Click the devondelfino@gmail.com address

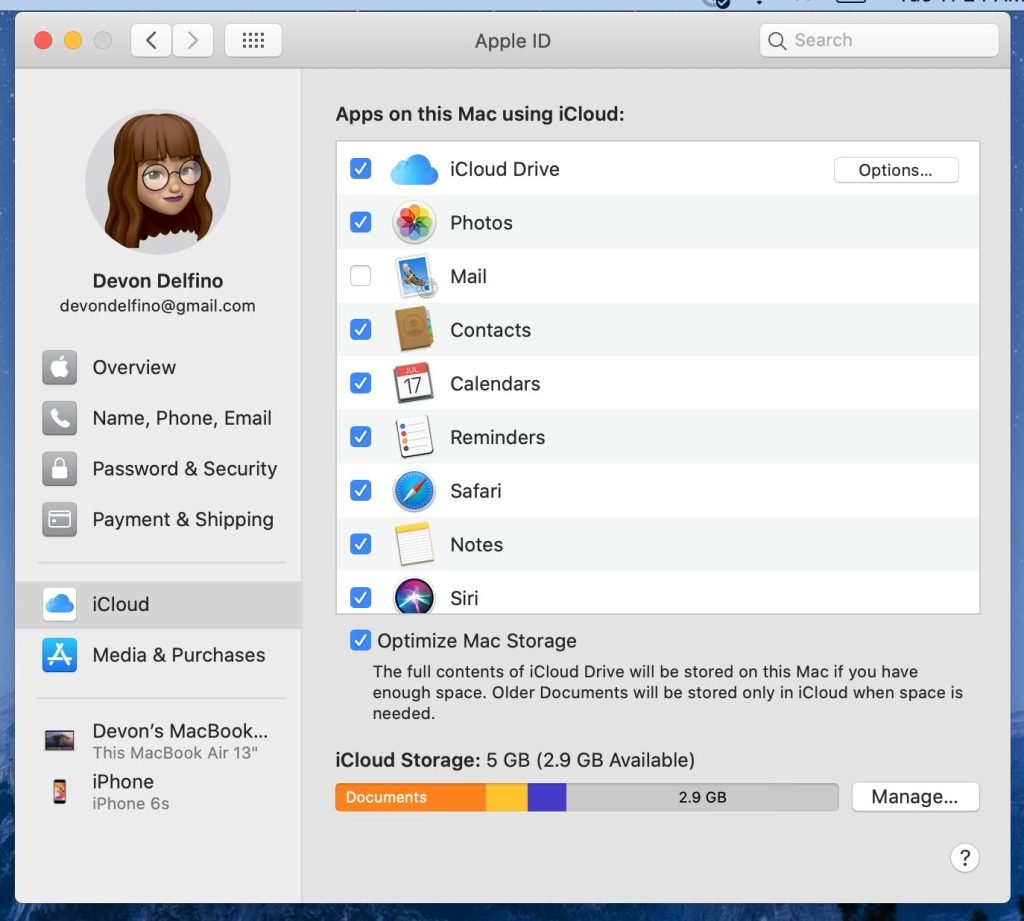click(x=157, y=306)
